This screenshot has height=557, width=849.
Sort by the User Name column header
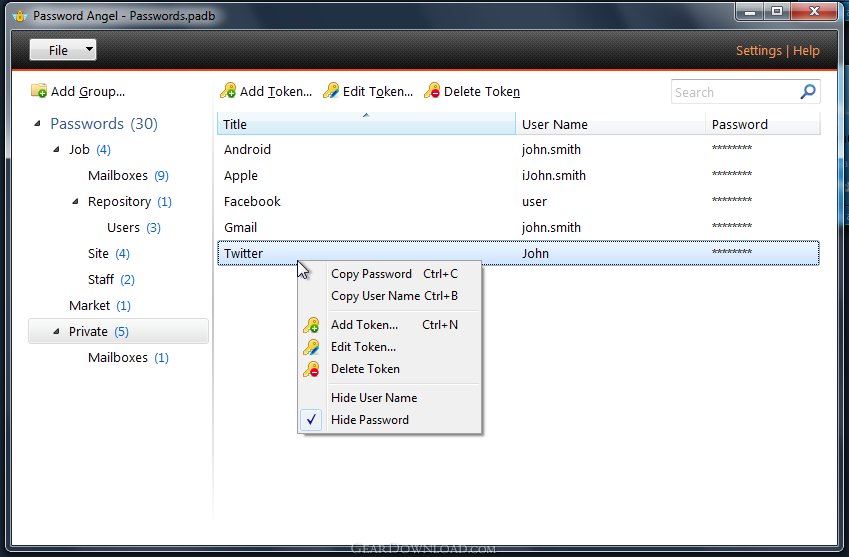(x=555, y=125)
